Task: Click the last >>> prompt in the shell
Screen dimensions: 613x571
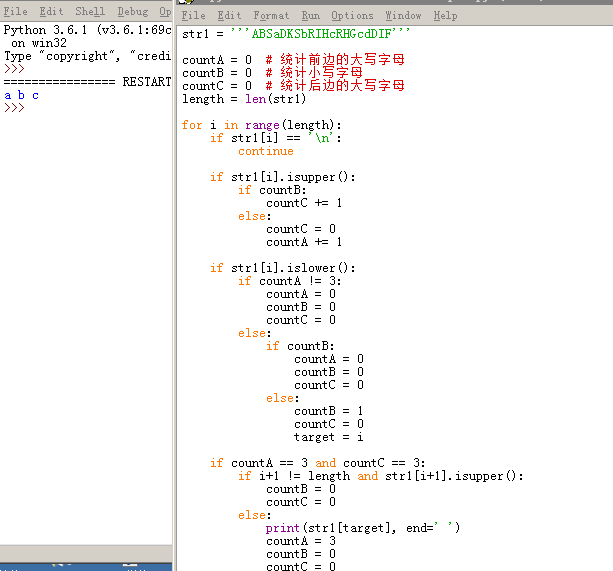Action: pos(14,108)
